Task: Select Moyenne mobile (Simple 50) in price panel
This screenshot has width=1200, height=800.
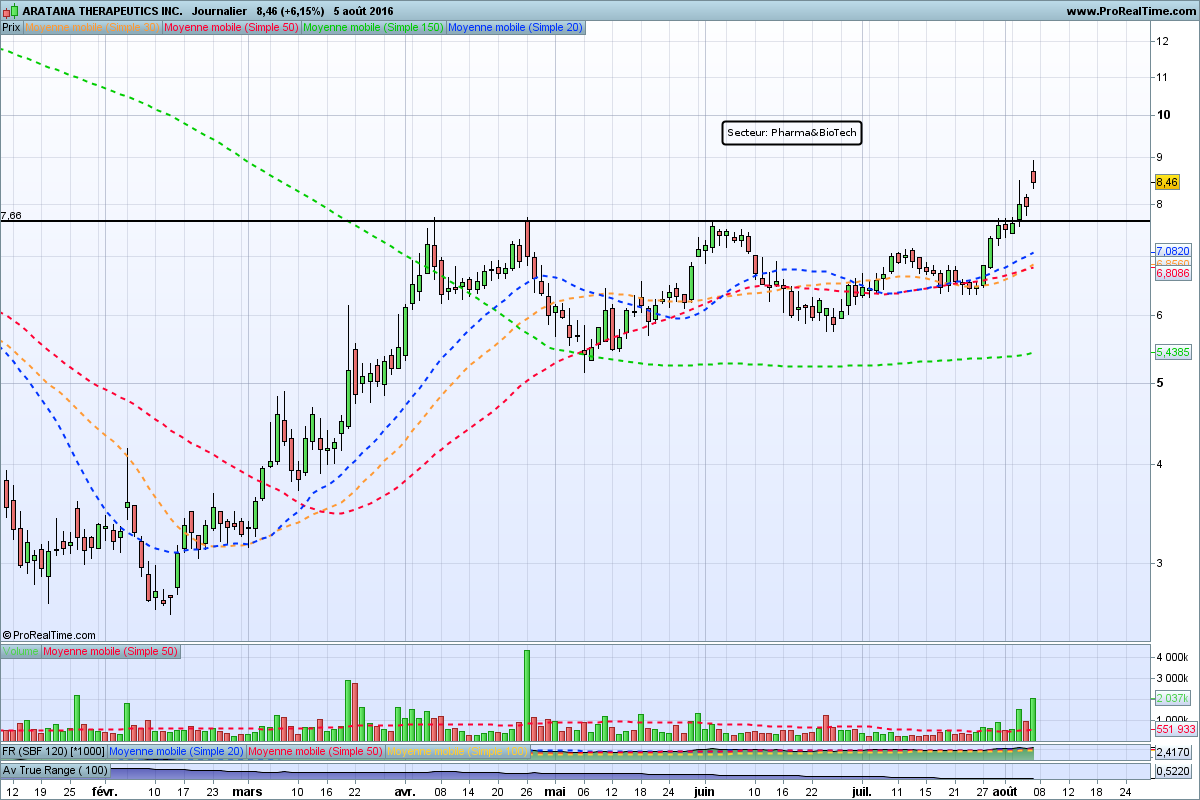Action: pyautogui.click(x=231, y=28)
